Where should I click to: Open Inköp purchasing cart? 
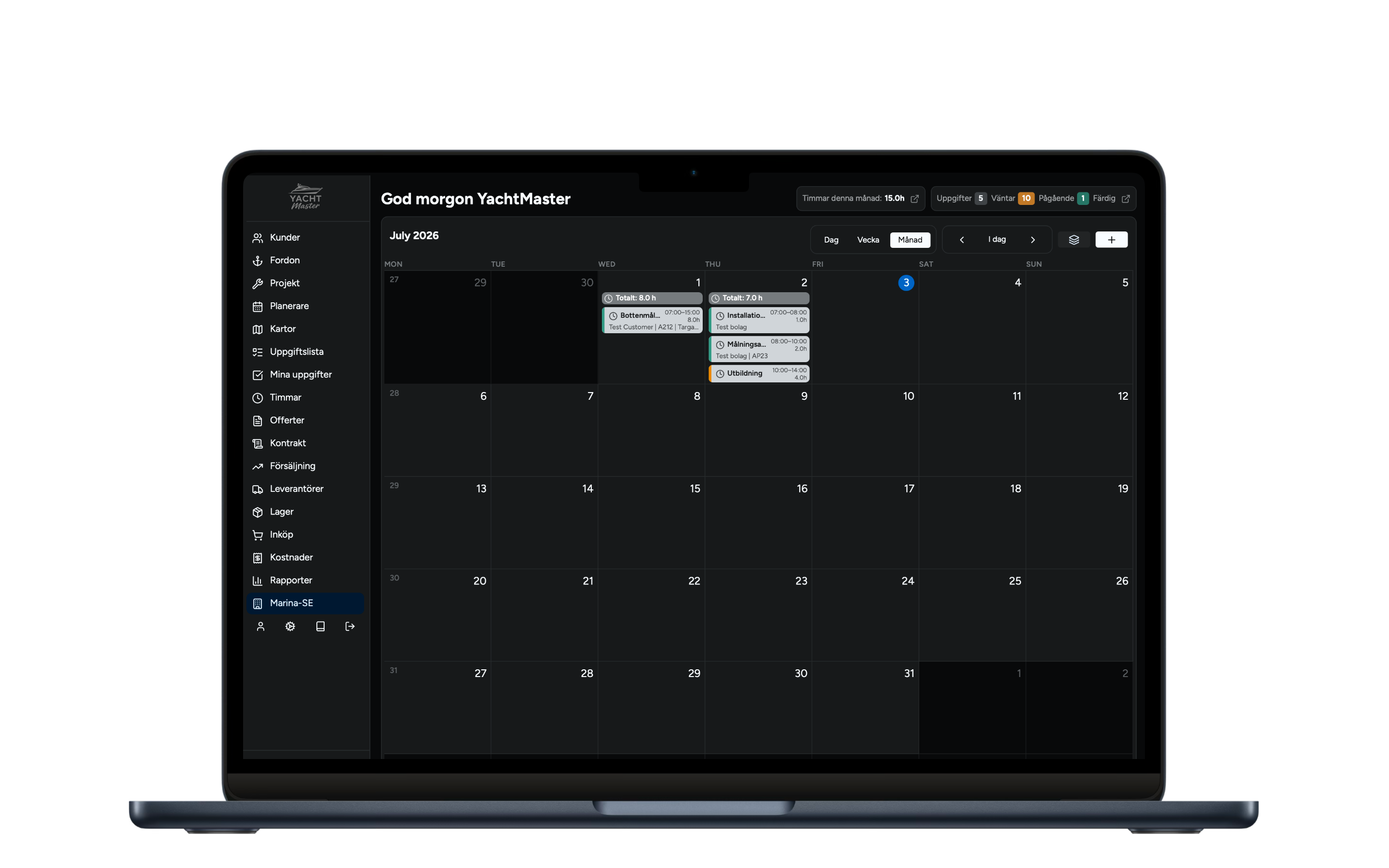coord(305,534)
